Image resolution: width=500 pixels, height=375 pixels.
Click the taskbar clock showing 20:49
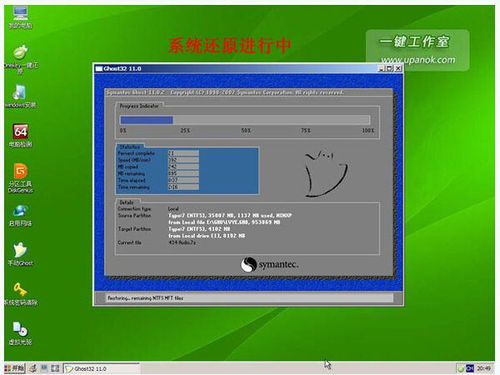(x=483, y=368)
